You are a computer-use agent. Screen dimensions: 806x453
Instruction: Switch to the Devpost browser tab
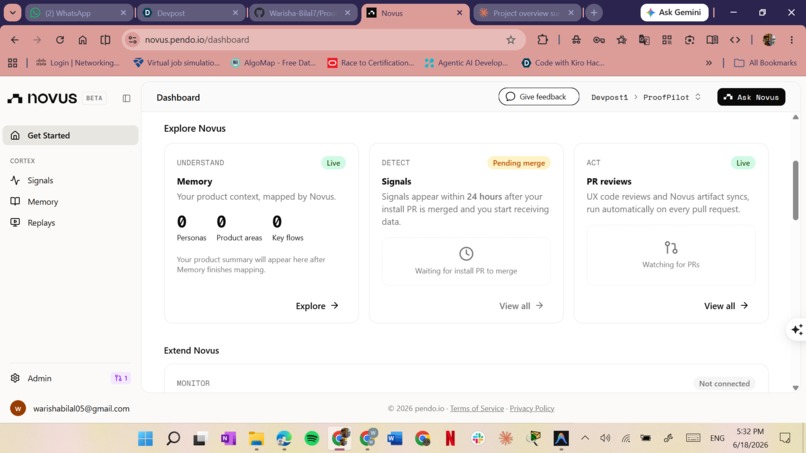pos(190,13)
